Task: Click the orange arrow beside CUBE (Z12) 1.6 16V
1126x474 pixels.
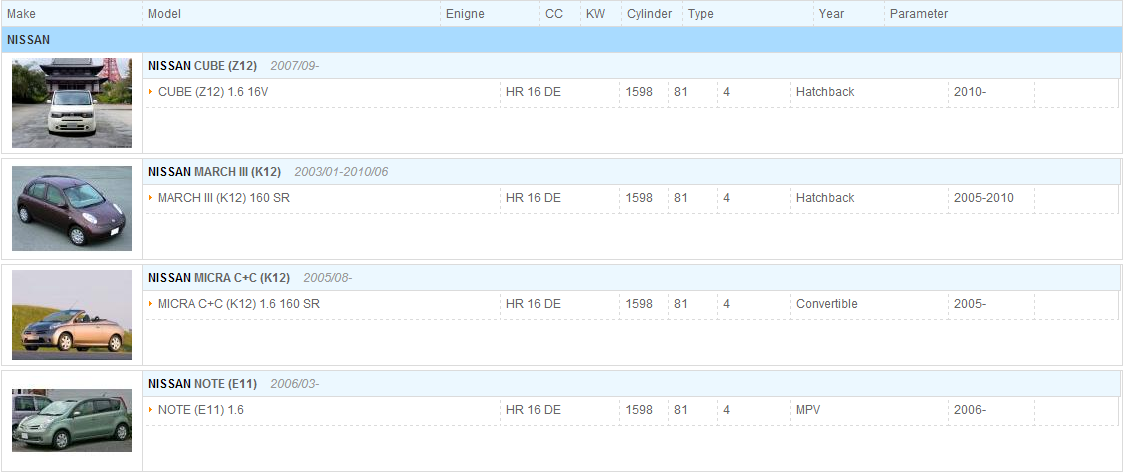Action: click(x=151, y=92)
